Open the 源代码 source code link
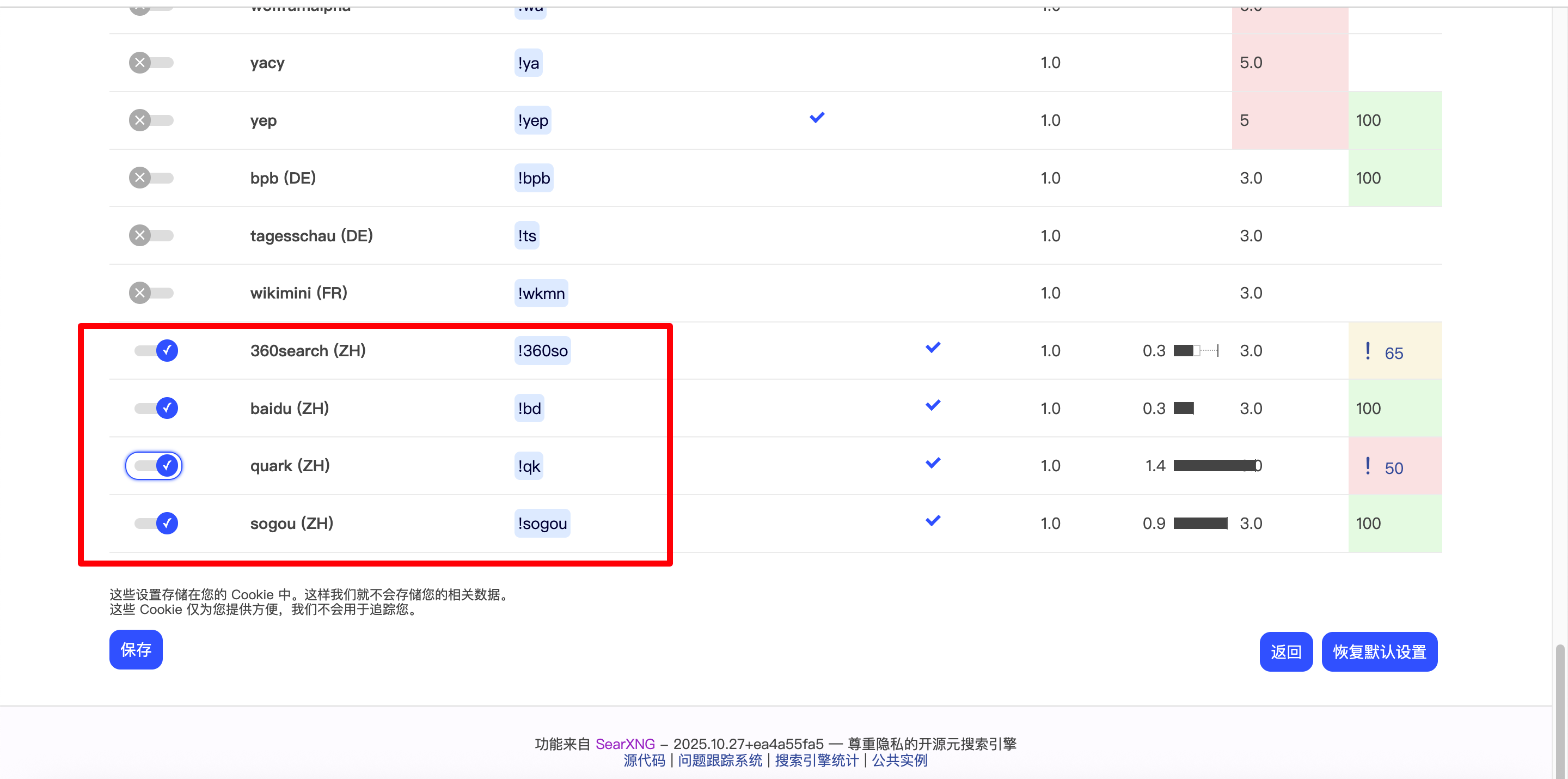 point(644,760)
